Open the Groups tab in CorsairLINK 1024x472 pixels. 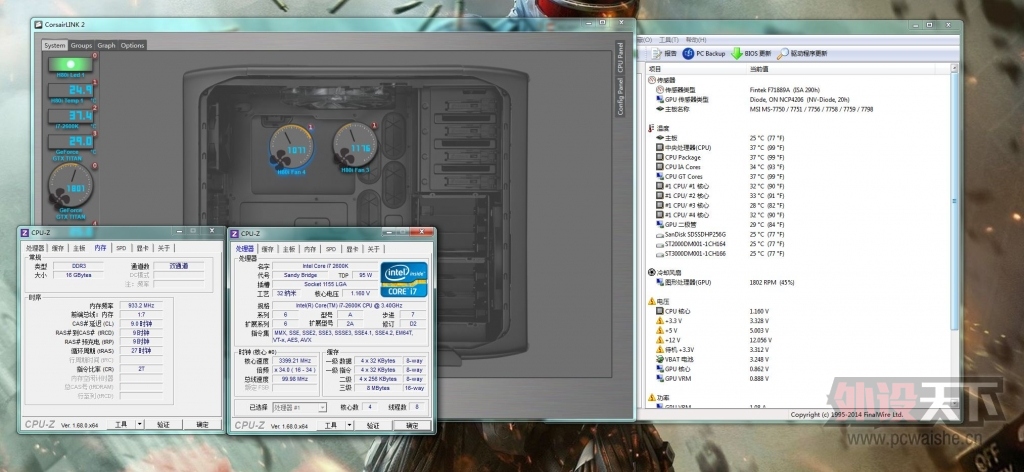coord(82,46)
